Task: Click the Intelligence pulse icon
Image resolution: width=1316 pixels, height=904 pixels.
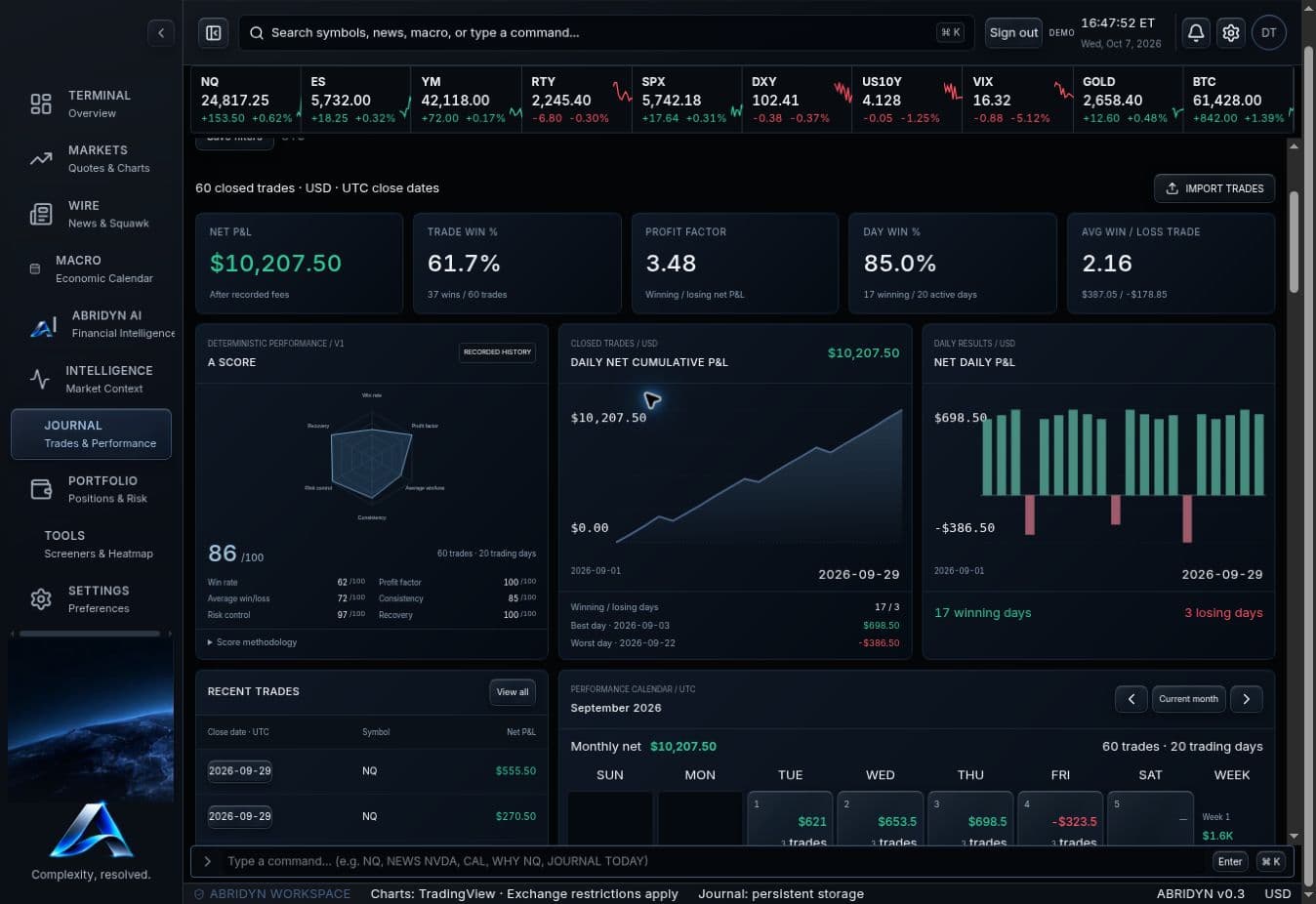Action: point(40,379)
